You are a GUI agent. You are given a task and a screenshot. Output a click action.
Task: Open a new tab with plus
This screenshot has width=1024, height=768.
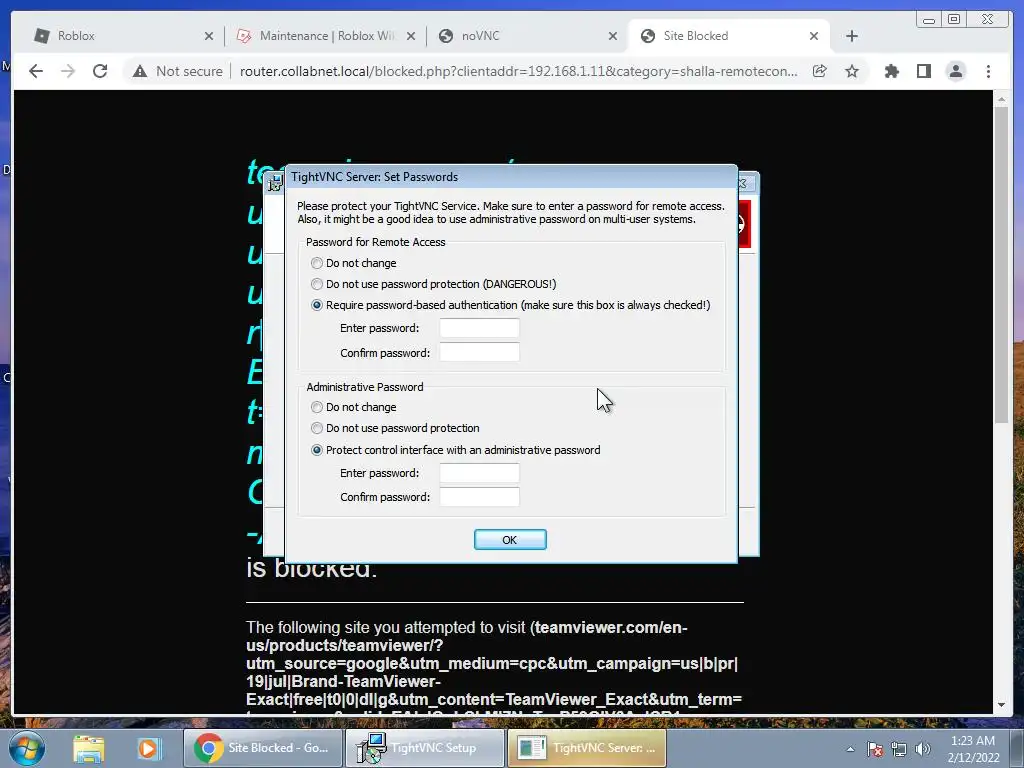(x=852, y=36)
